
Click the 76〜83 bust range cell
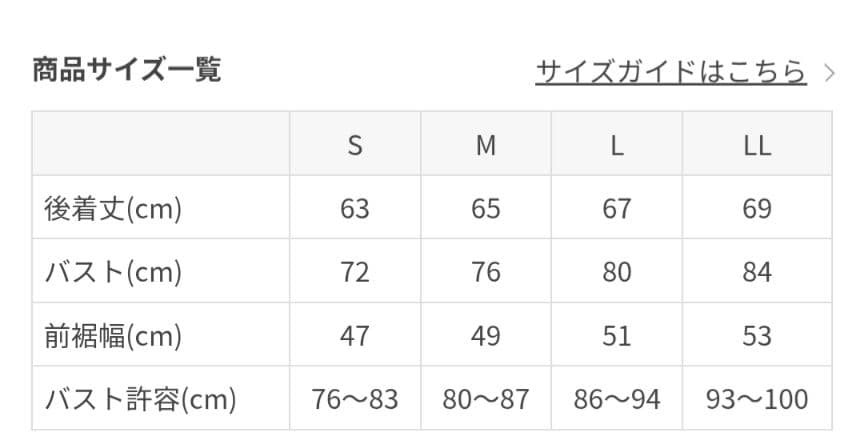click(355, 399)
